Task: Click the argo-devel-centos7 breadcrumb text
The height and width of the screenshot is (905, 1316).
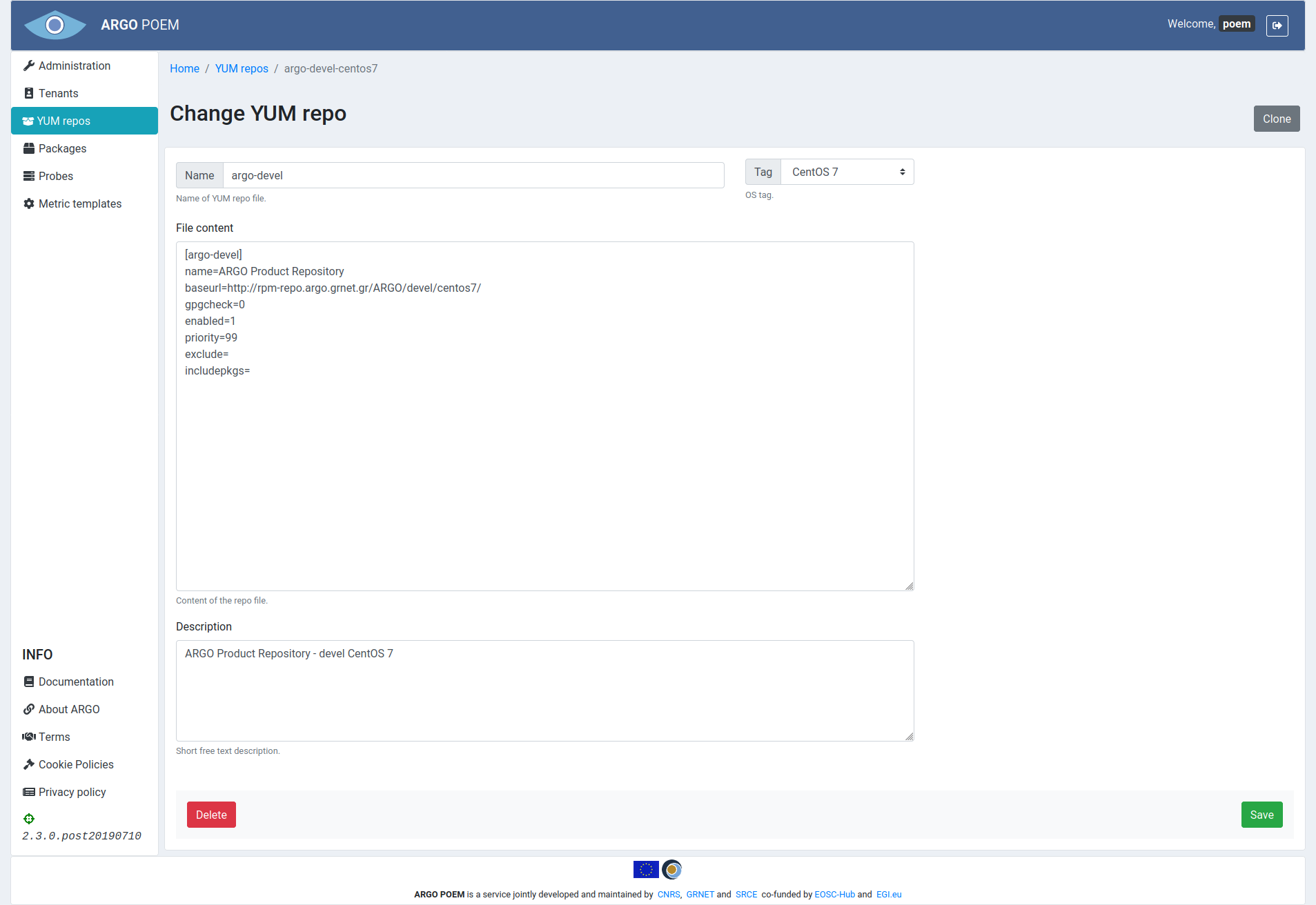Action: pyautogui.click(x=331, y=68)
